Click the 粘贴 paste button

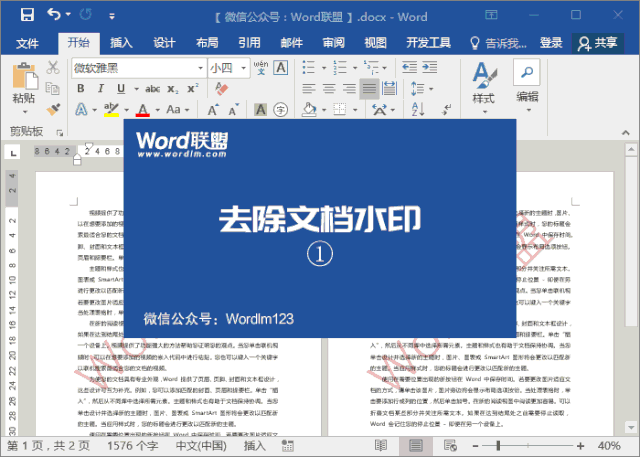24,88
